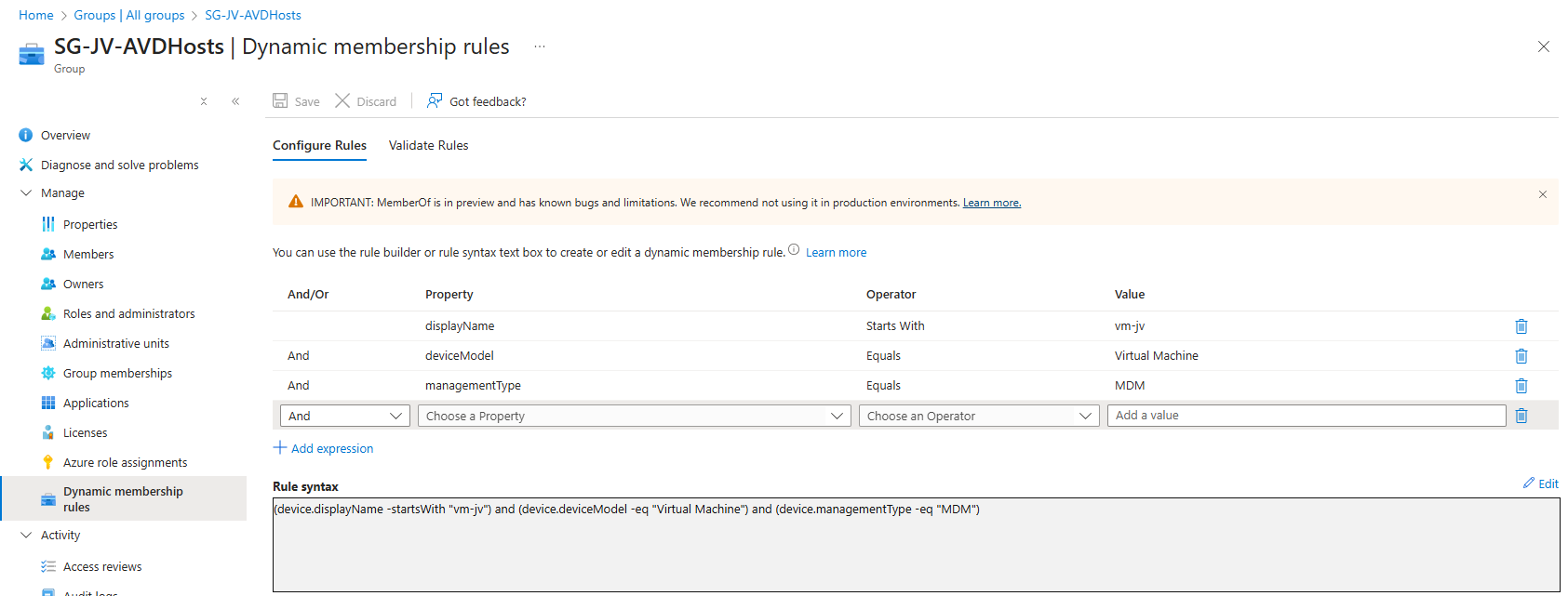Open the Learn more link in warning banner
The image size is (1568, 596).
[x=991, y=203]
